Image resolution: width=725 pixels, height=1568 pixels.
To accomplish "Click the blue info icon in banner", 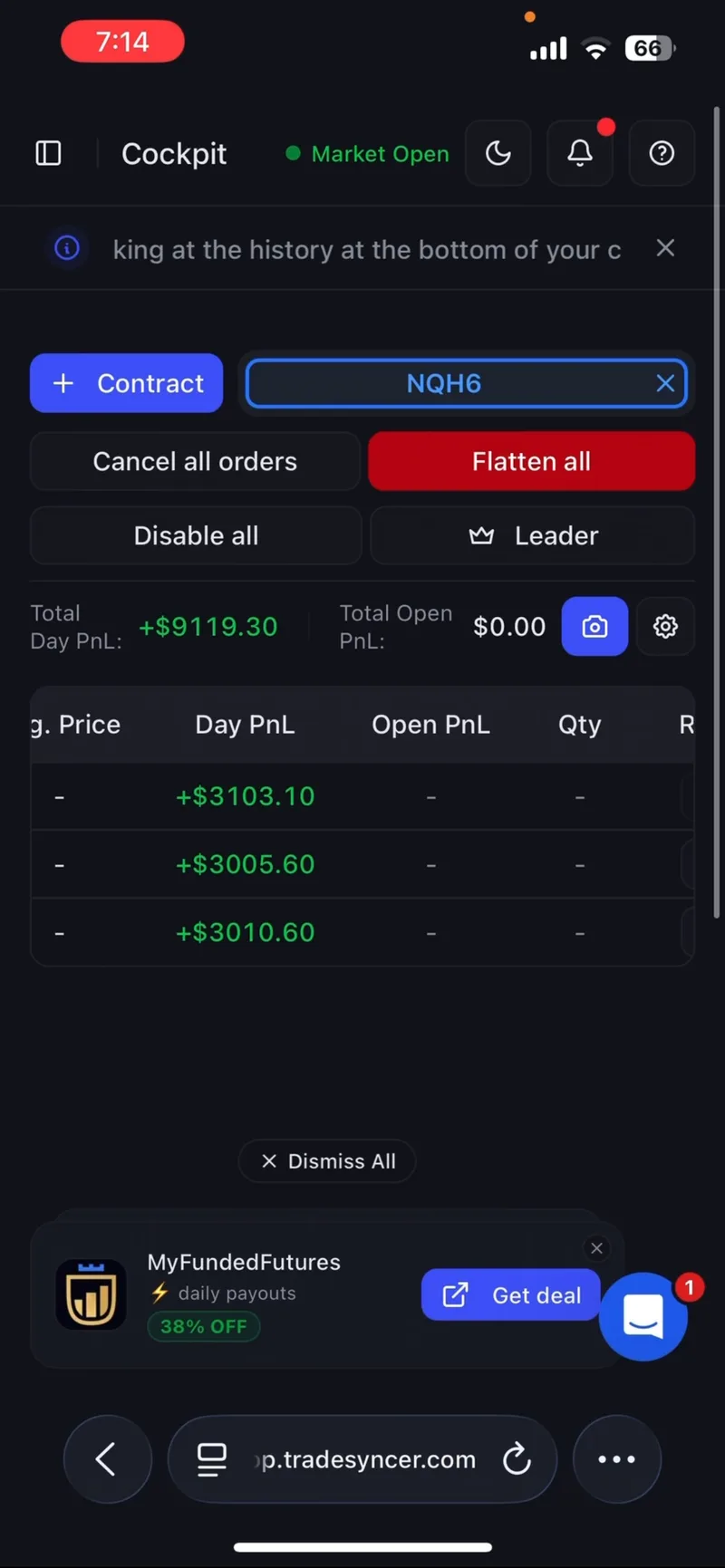I will [67, 248].
